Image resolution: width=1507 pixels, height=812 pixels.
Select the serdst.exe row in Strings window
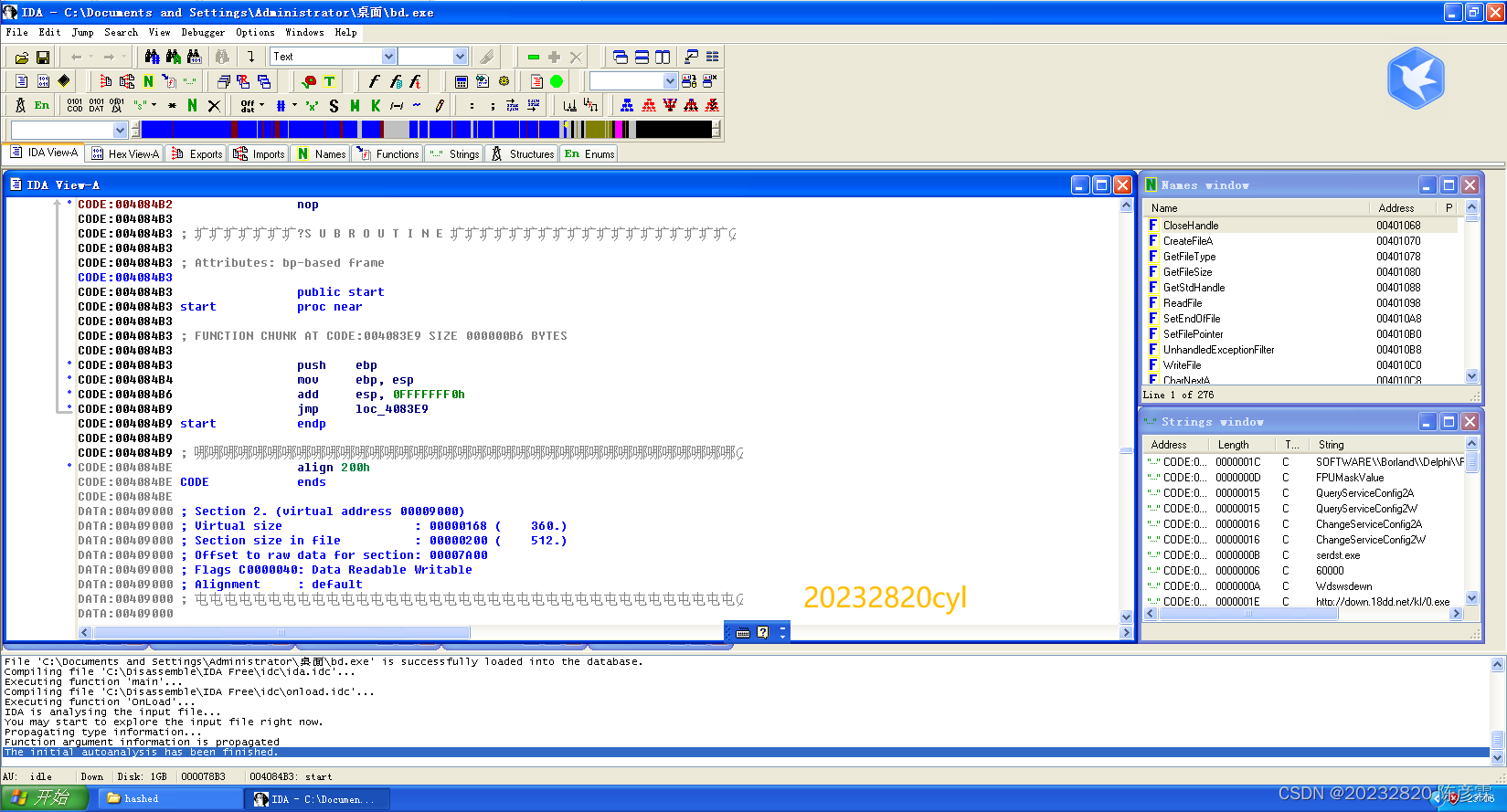click(1304, 555)
